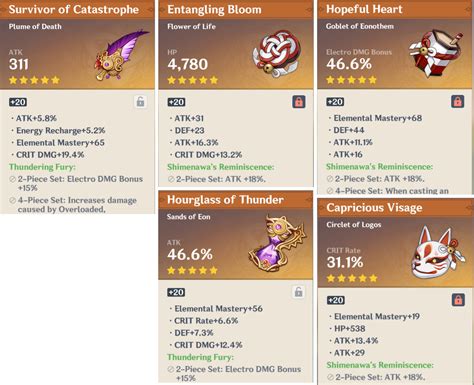Click the Thundering Fury label on the Hourglass
Viewport: 474px width, 385px height.
[200, 357]
